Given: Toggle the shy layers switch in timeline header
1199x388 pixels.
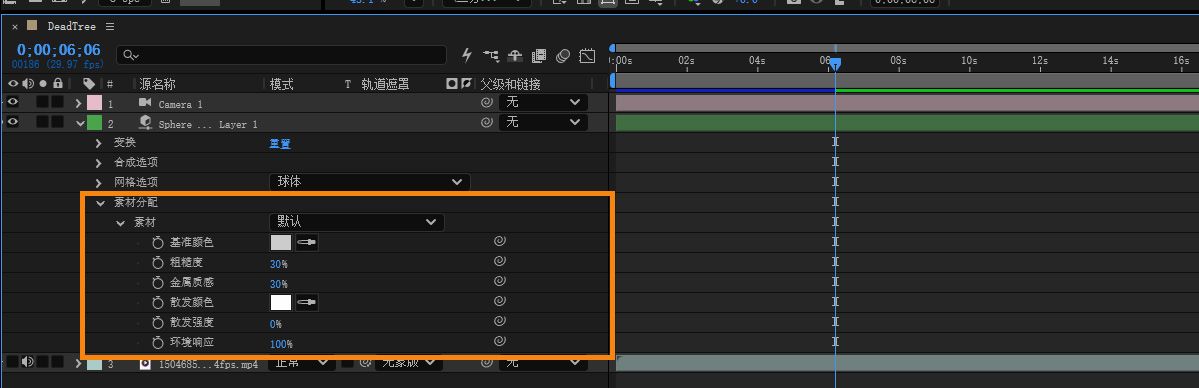Looking at the screenshot, I should pyautogui.click(x=515, y=55).
